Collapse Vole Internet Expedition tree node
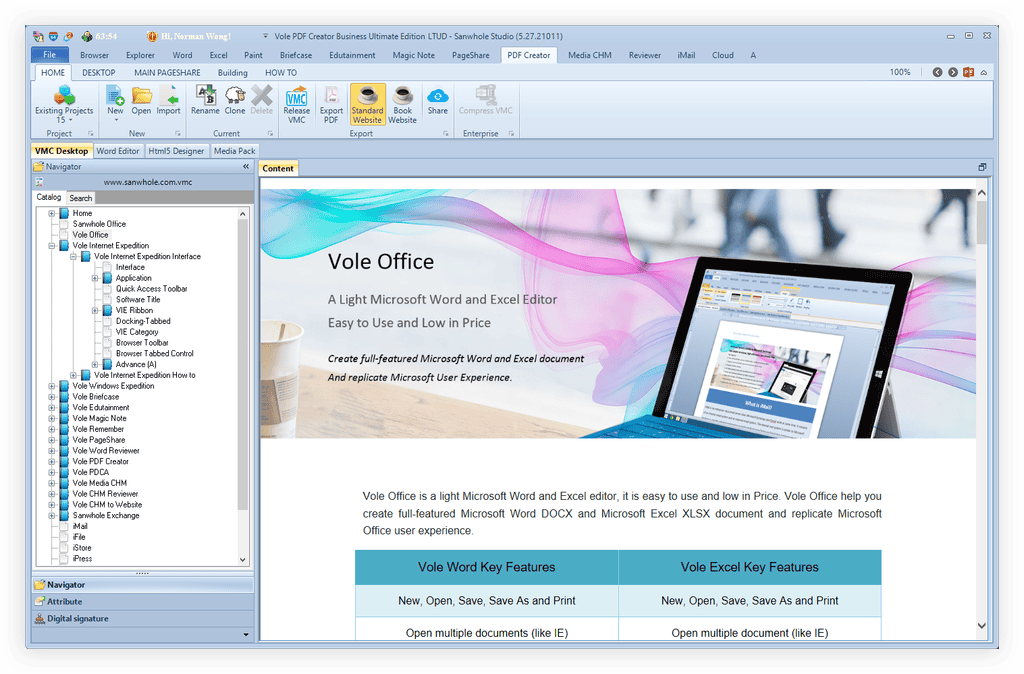The height and width of the screenshot is (674, 1024). point(52,246)
